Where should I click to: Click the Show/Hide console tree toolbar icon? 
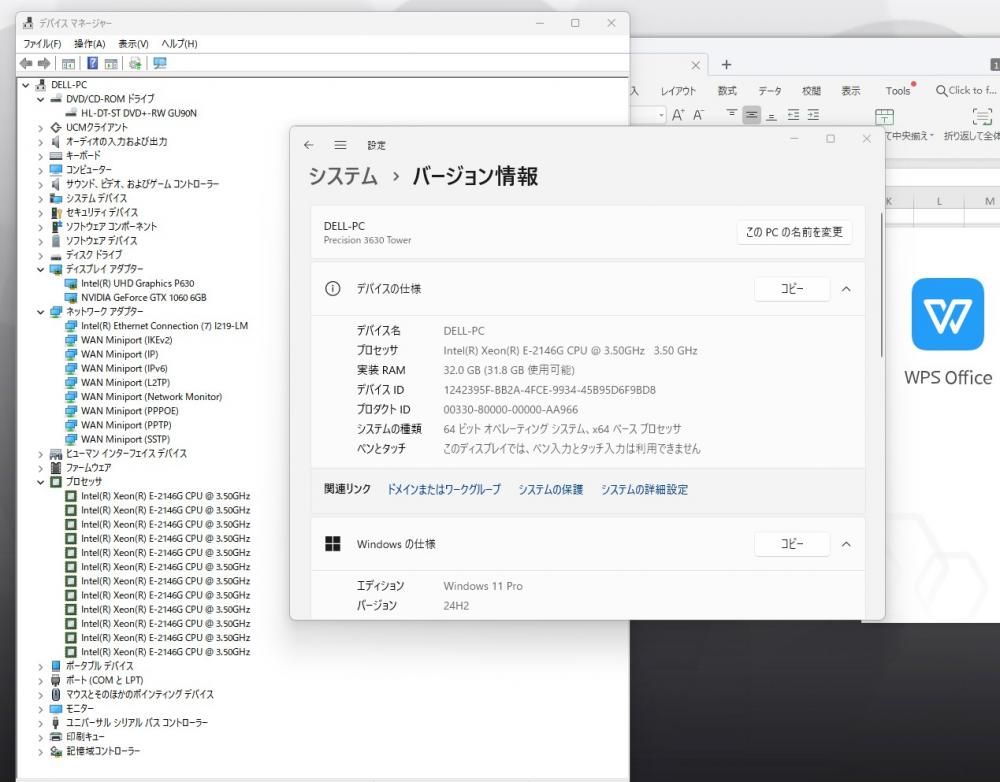point(68,63)
